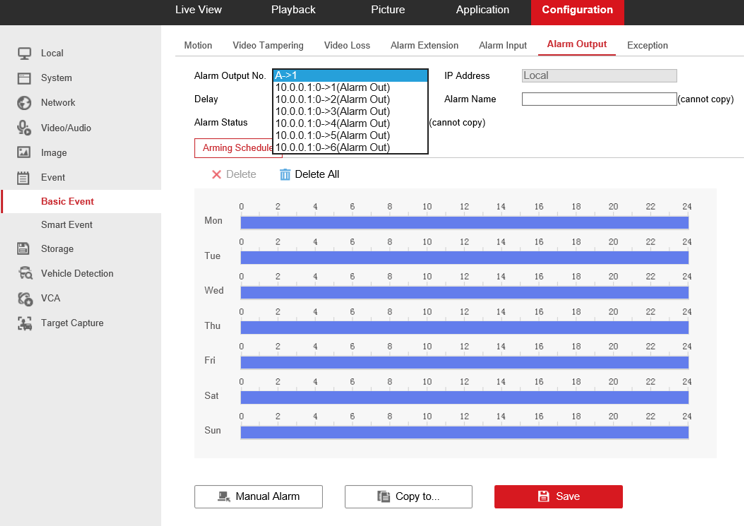Click the Alarm Name text field
The height and width of the screenshot is (526, 744).
(x=599, y=99)
